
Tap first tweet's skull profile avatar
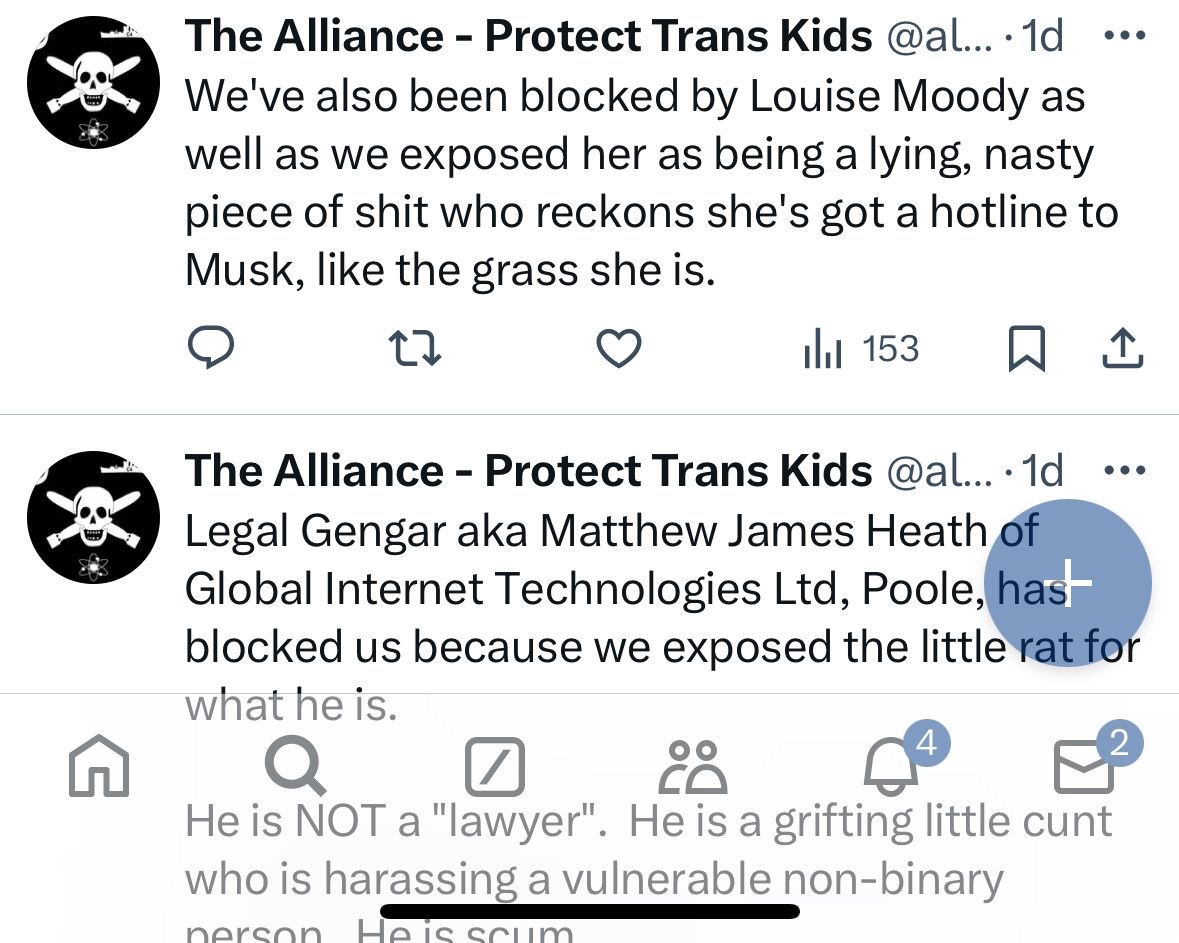pos(93,82)
